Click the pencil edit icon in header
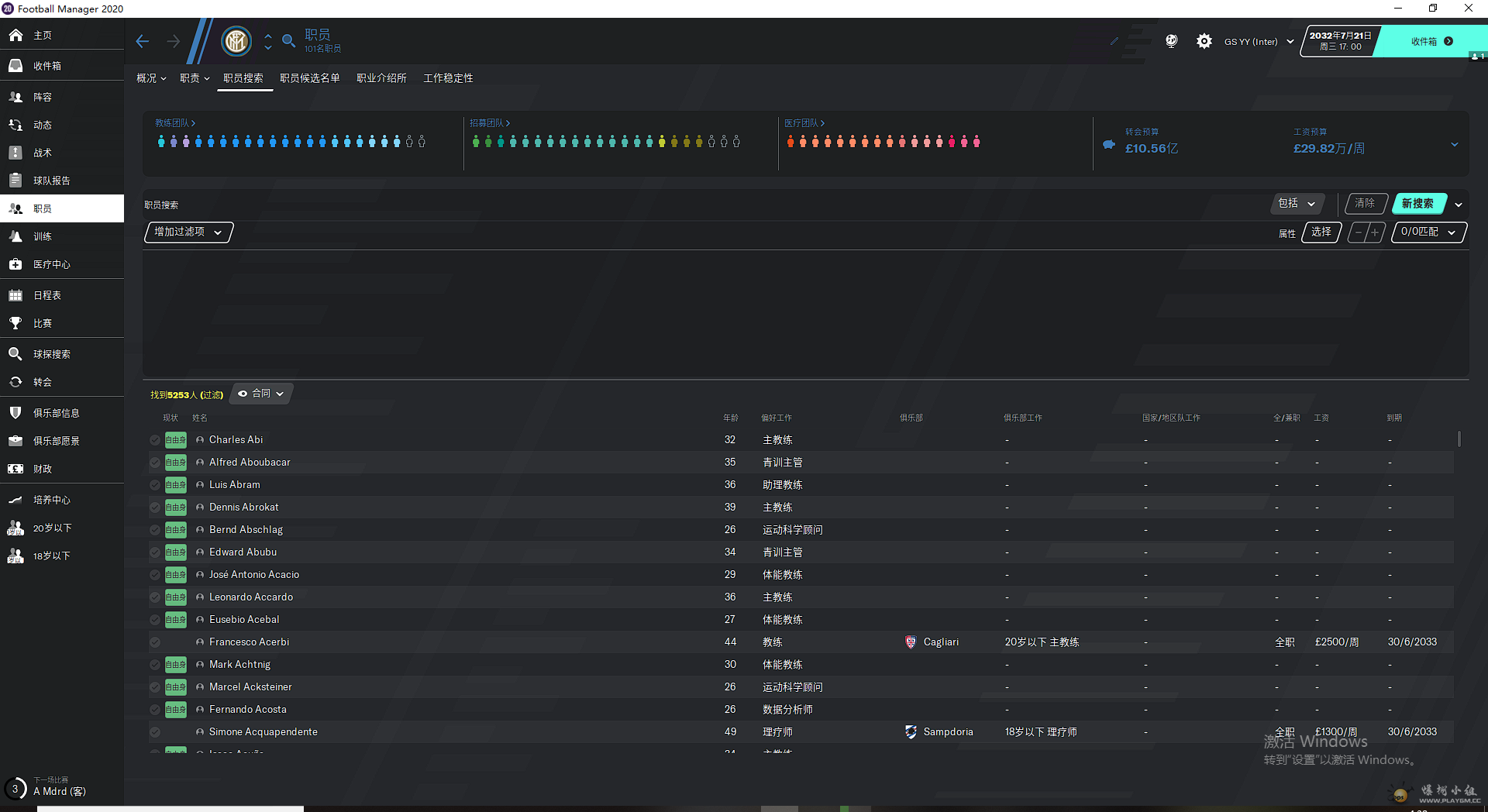The height and width of the screenshot is (812, 1488). point(1114,41)
